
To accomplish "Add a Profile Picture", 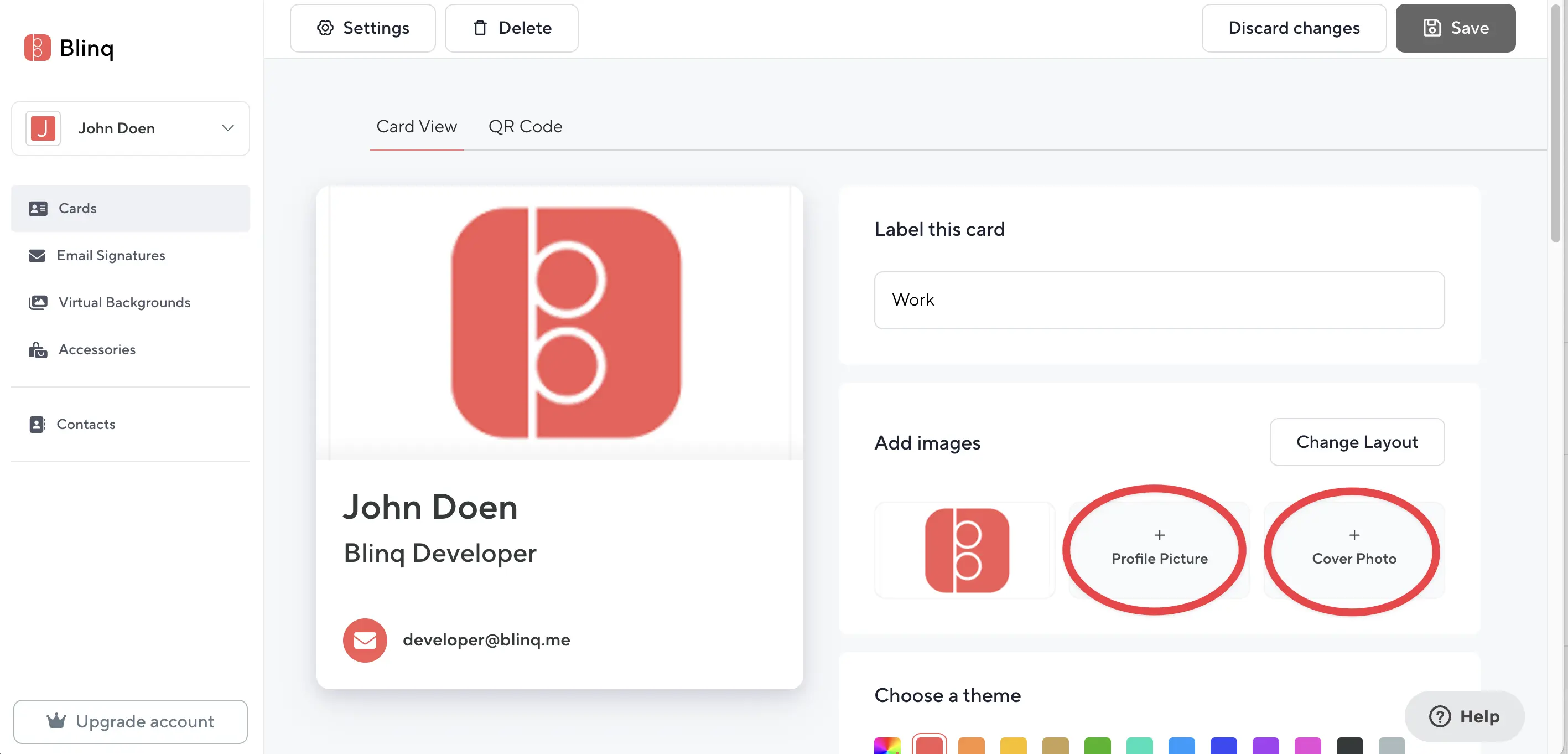I will (x=1159, y=550).
